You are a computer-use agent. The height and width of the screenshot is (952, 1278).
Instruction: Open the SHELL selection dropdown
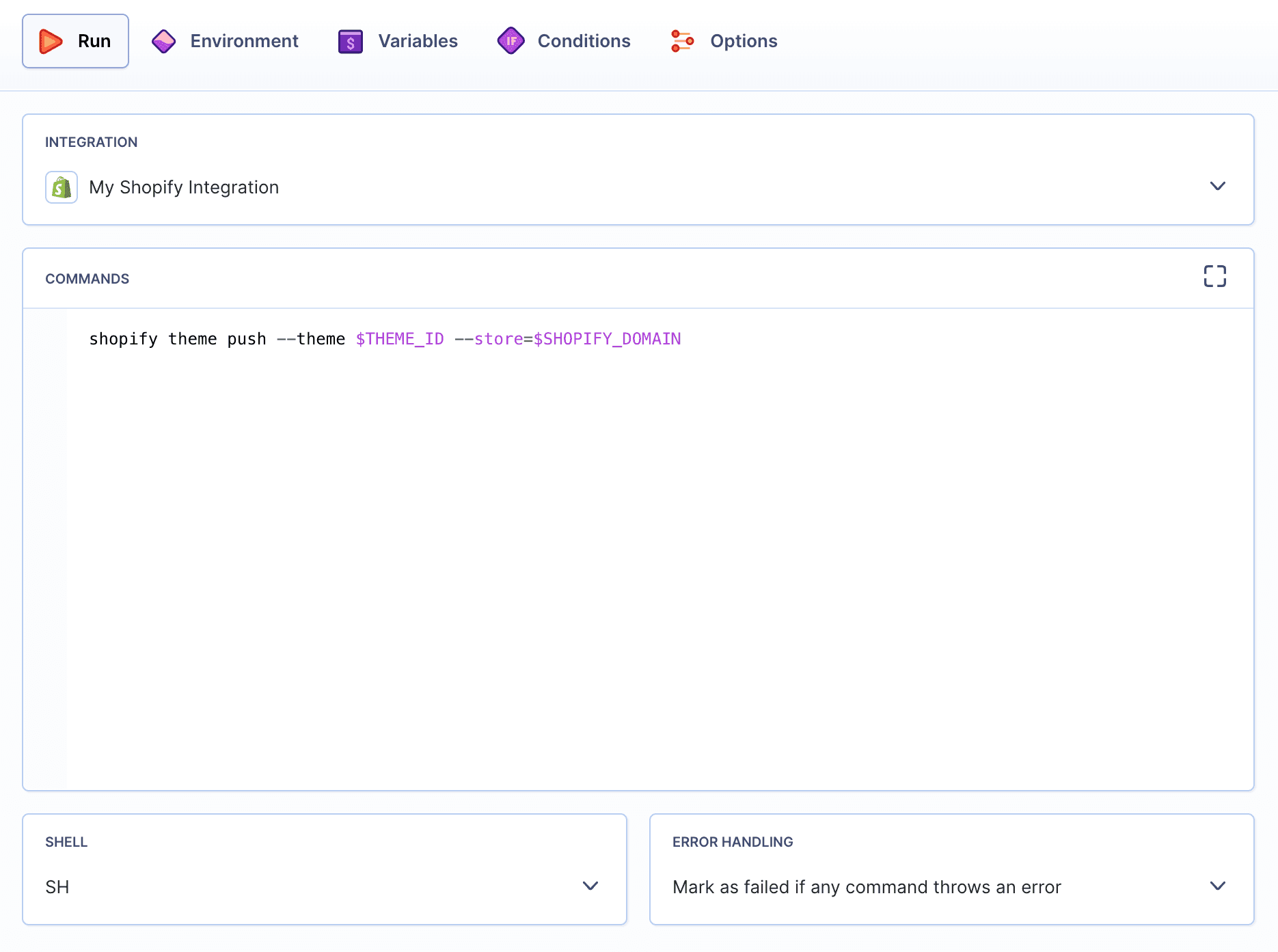coord(590,886)
